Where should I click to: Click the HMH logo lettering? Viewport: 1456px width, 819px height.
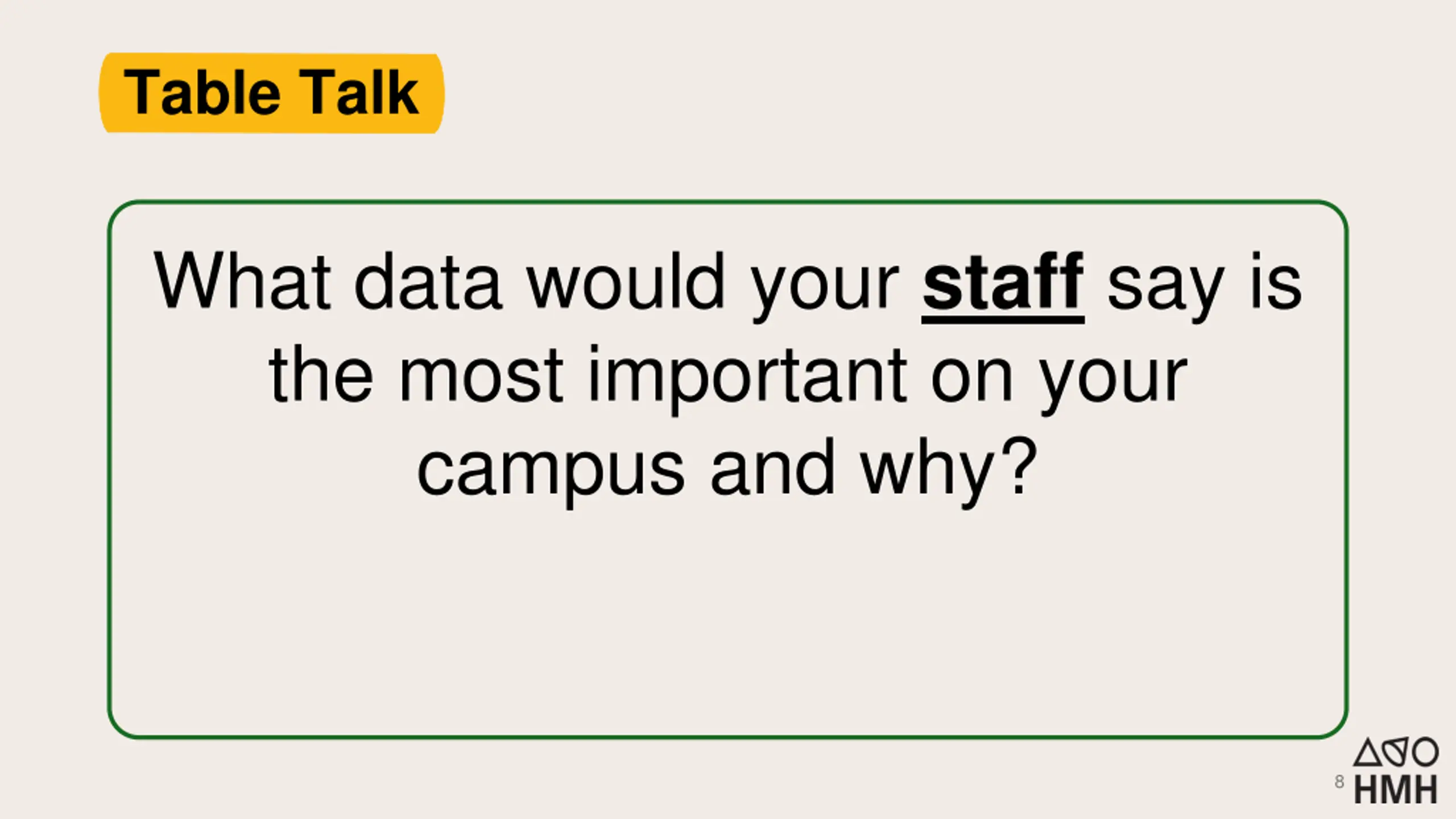point(1396,789)
